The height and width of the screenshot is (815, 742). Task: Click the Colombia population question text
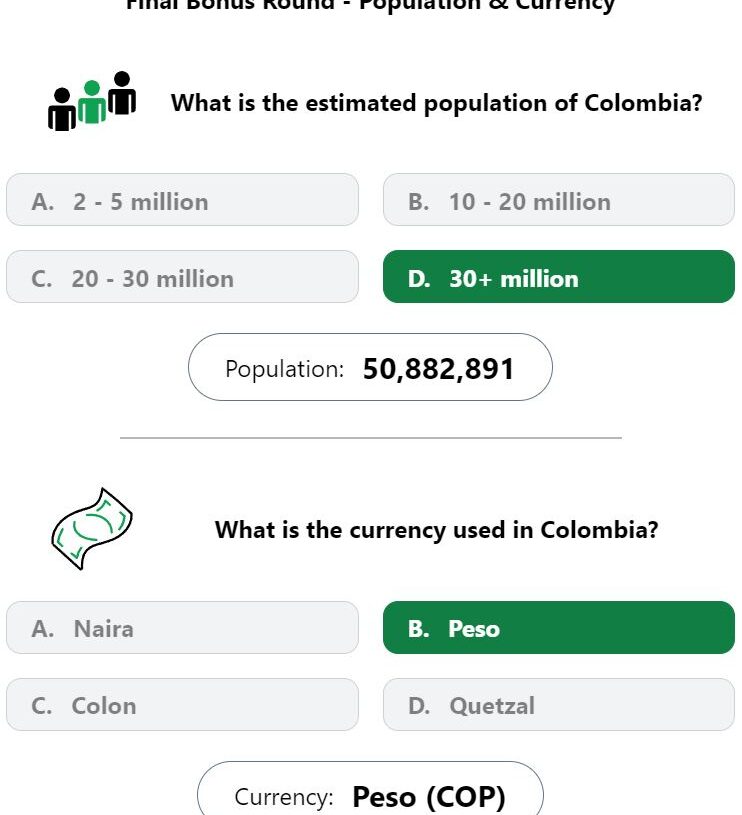[x=436, y=103]
